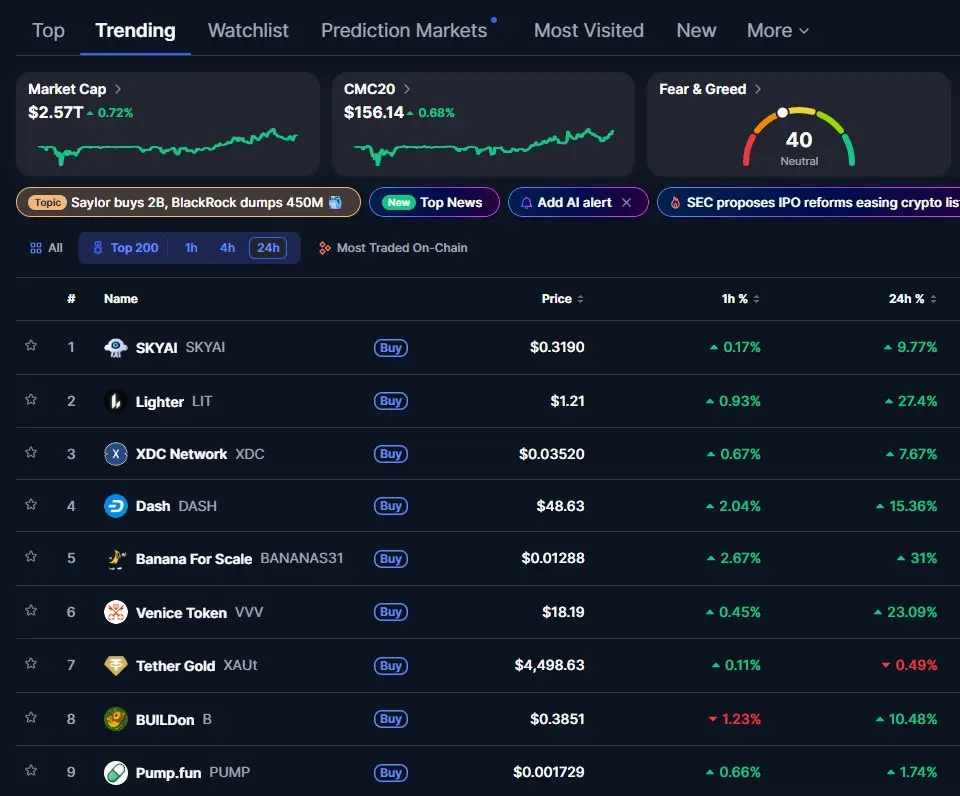This screenshot has height=796, width=960.
Task: Open the Top News chip
Action: tap(434, 203)
